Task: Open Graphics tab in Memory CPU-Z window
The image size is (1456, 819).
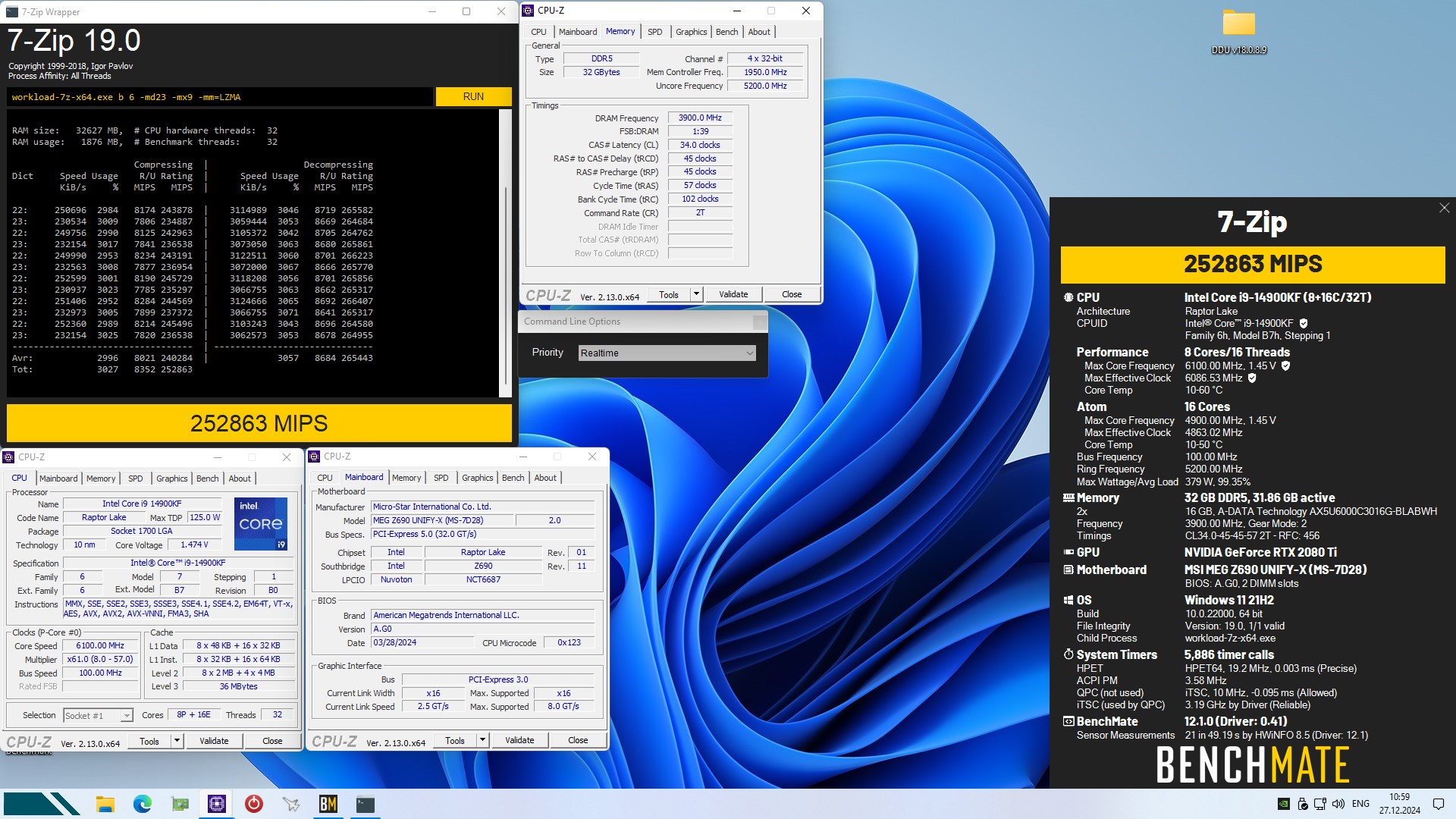Action: pos(691,32)
